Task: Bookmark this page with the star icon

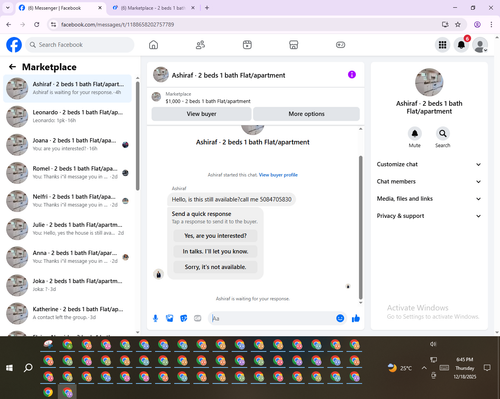Action: pos(458,24)
